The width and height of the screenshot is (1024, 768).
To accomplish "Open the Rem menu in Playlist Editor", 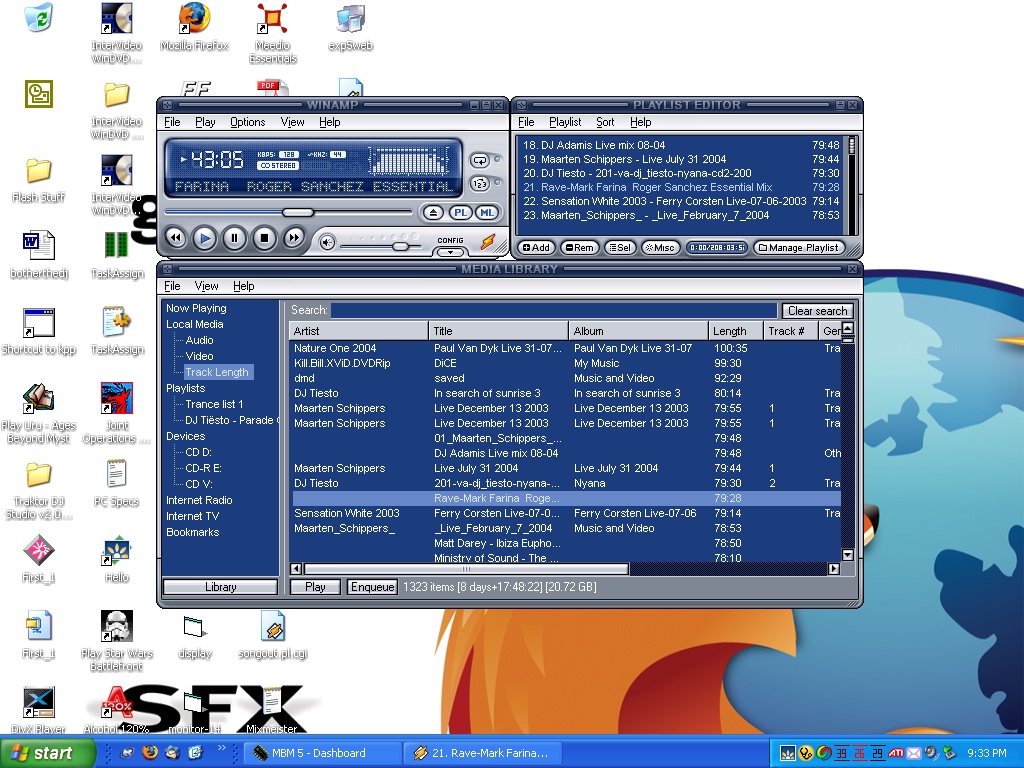I will pyautogui.click(x=579, y=248).
